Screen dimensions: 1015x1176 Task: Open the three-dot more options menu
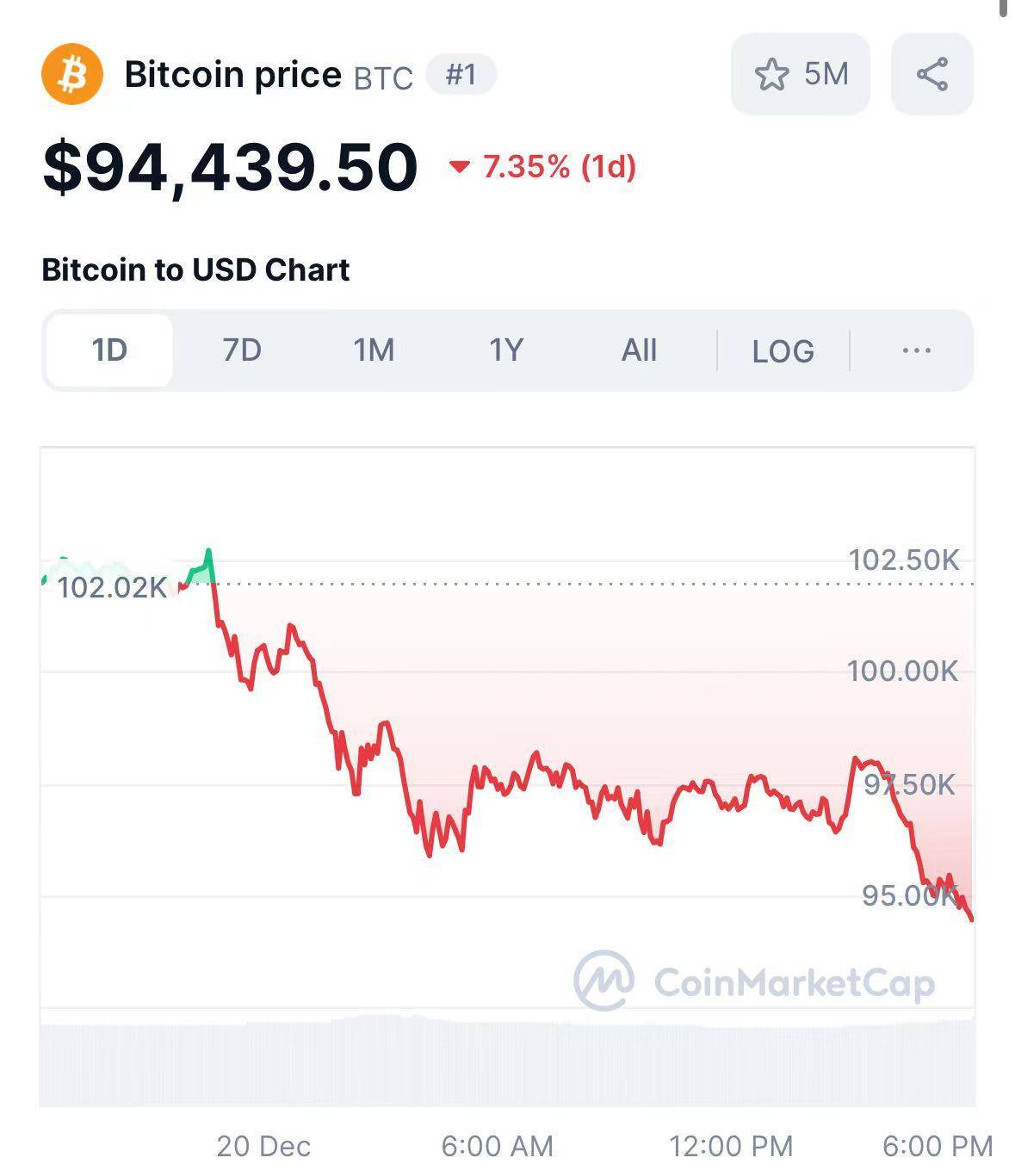pos(916,350)
